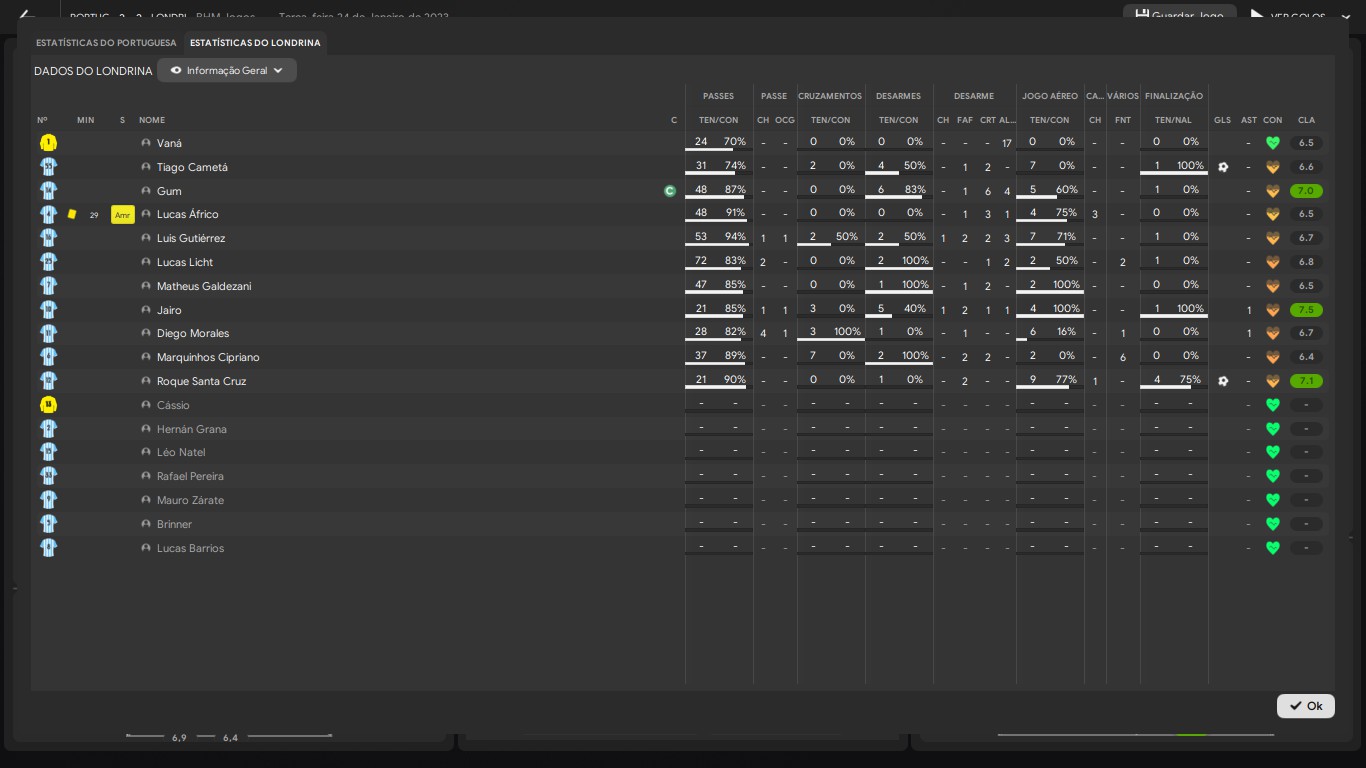
Task: Sort by the Ast column header
Action: point(1249,120)
